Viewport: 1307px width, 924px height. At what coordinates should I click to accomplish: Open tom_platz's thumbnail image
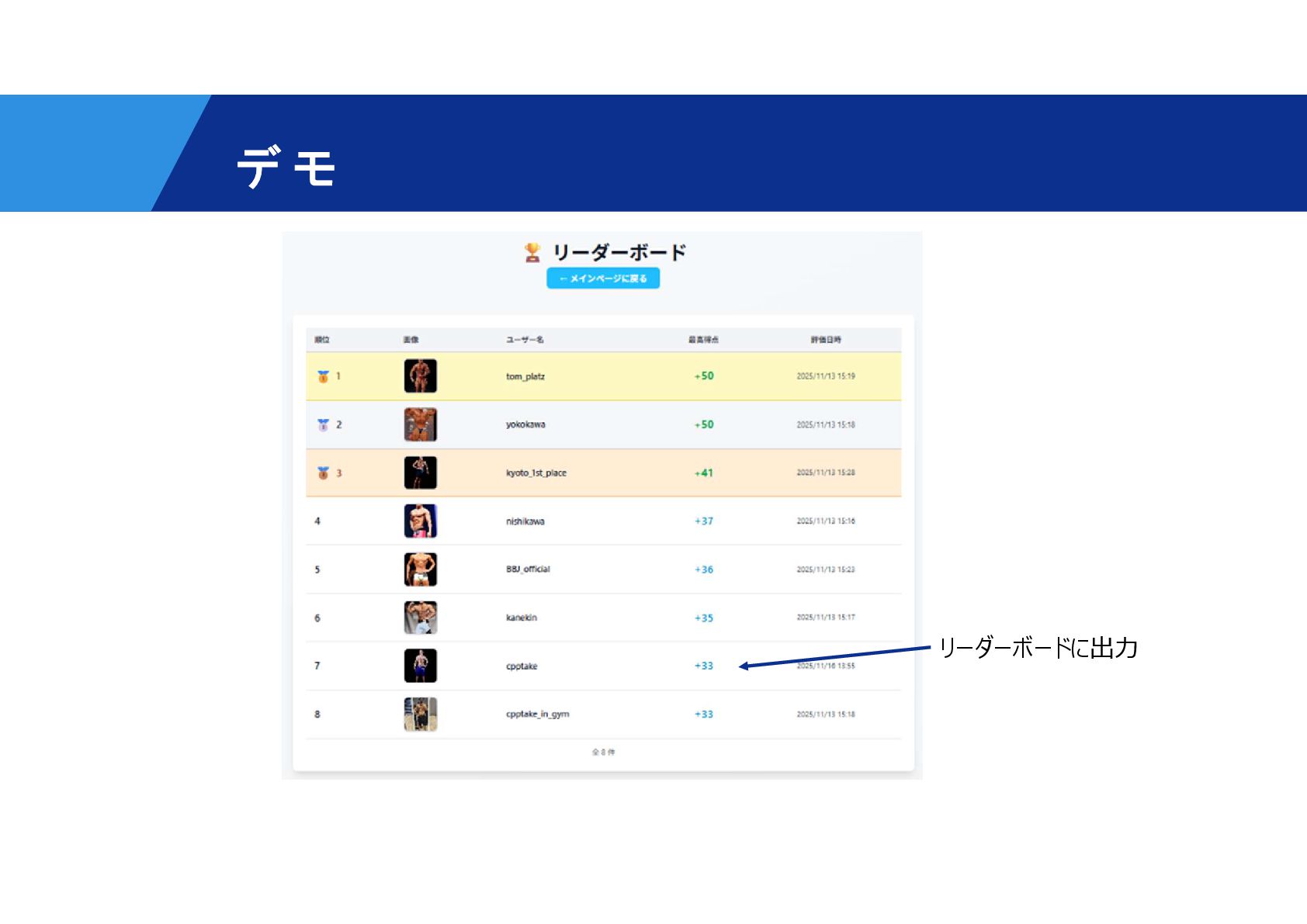(421, 376)
